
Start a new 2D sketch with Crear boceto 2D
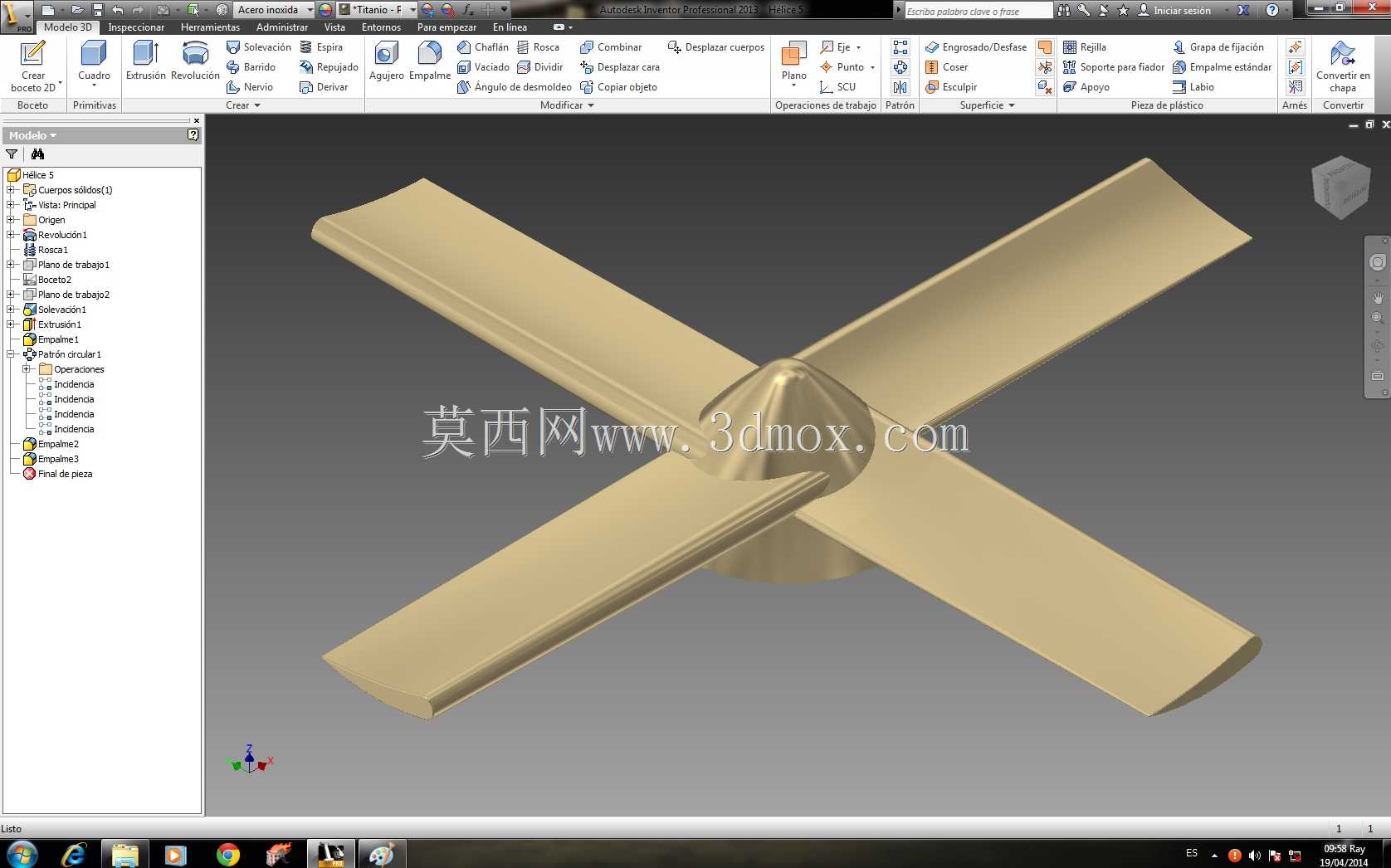[x=33, y=66]
